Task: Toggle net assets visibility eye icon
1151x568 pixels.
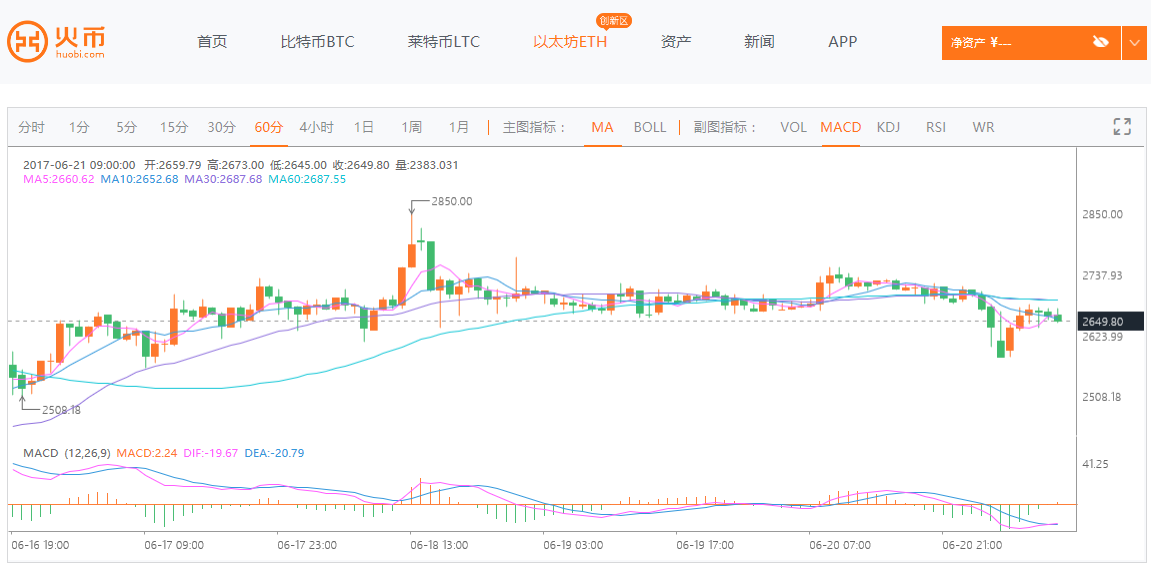Action: pyautogui.click(x=1101, y=42)
